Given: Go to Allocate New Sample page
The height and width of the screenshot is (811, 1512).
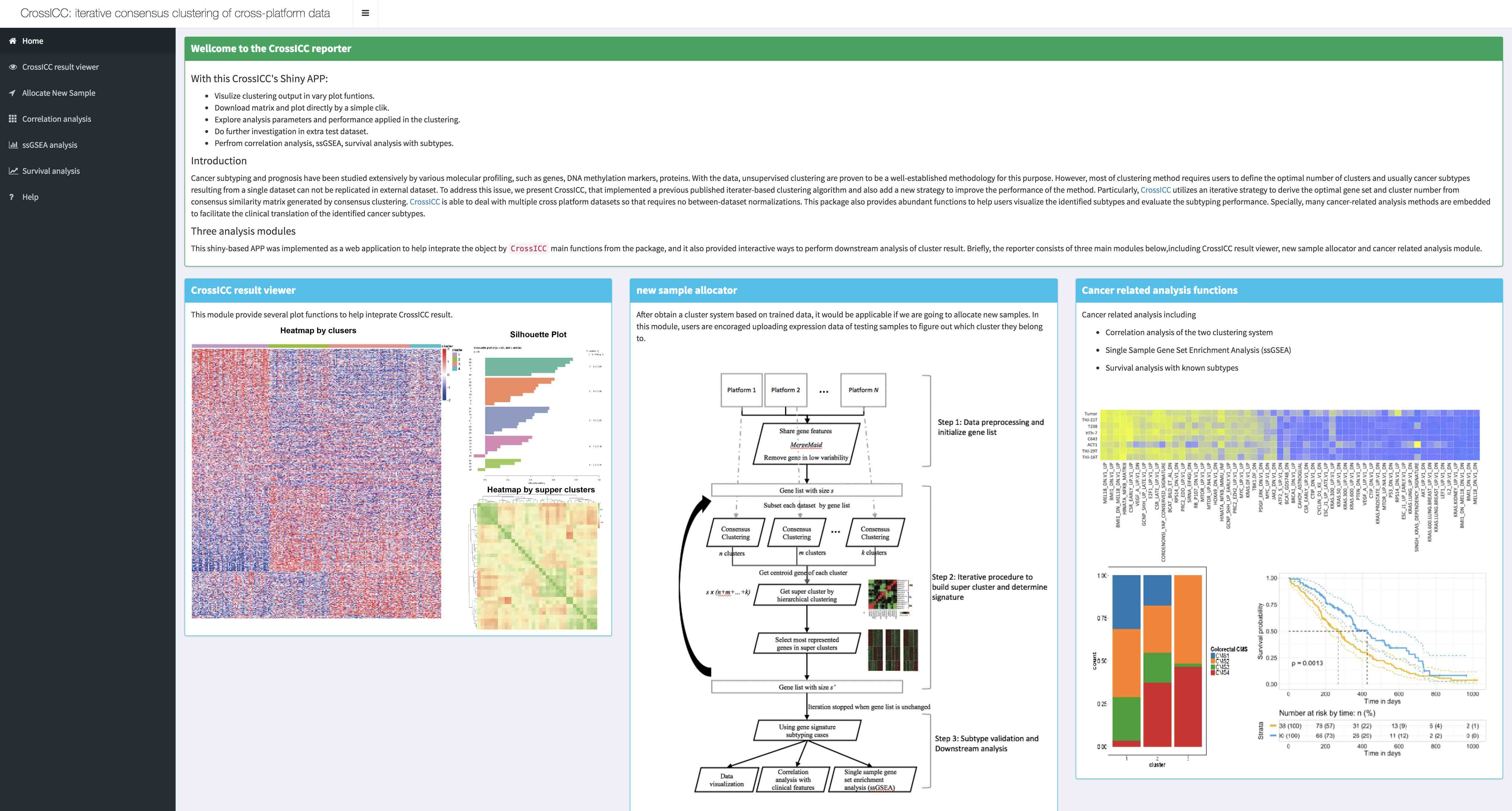Looking at the screenshot, I should (59, 93).
